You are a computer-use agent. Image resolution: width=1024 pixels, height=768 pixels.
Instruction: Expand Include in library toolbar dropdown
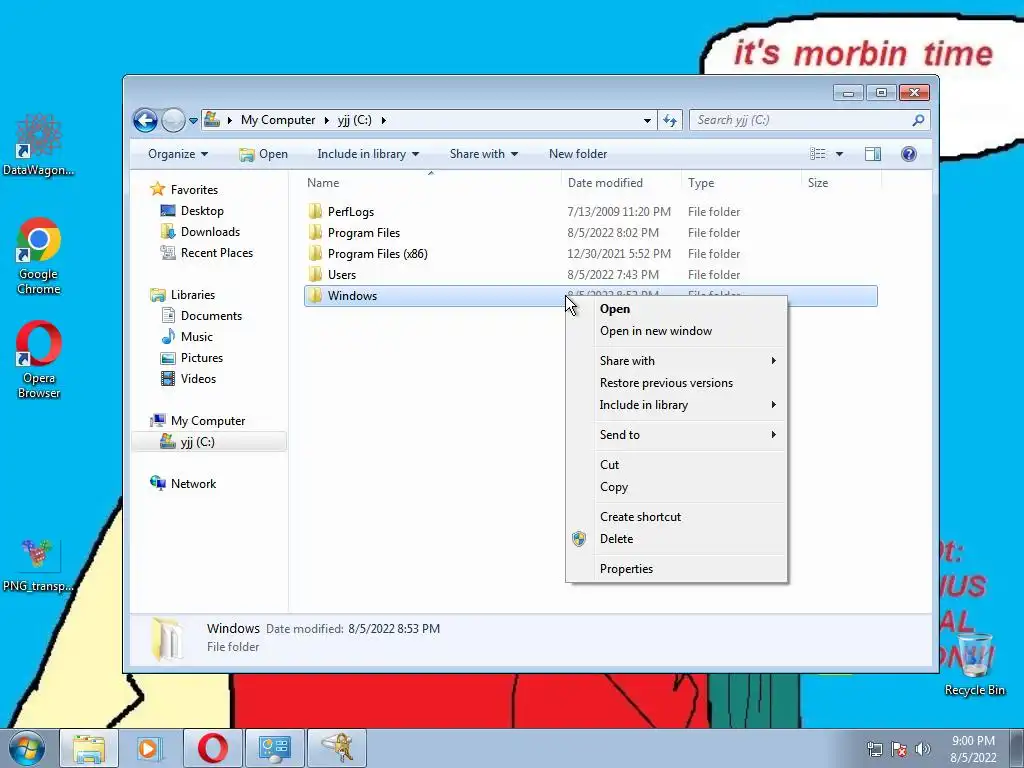pyautogui.click(x=368, y=154)
